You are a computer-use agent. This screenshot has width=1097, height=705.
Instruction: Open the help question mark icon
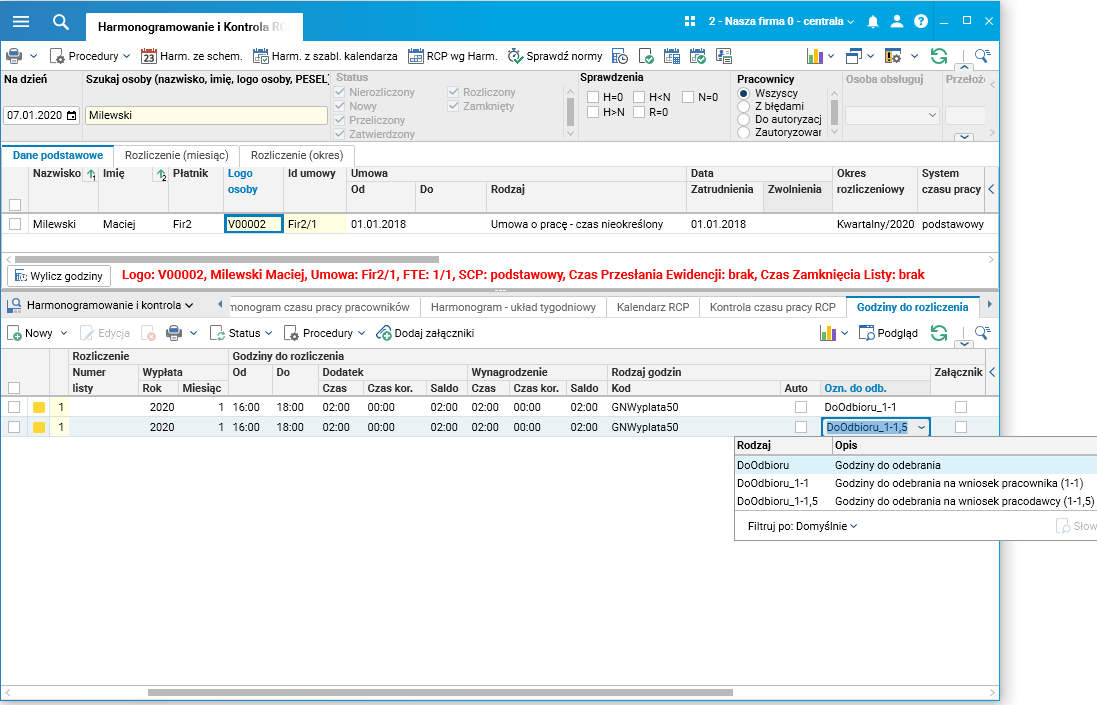click(921, 22)
